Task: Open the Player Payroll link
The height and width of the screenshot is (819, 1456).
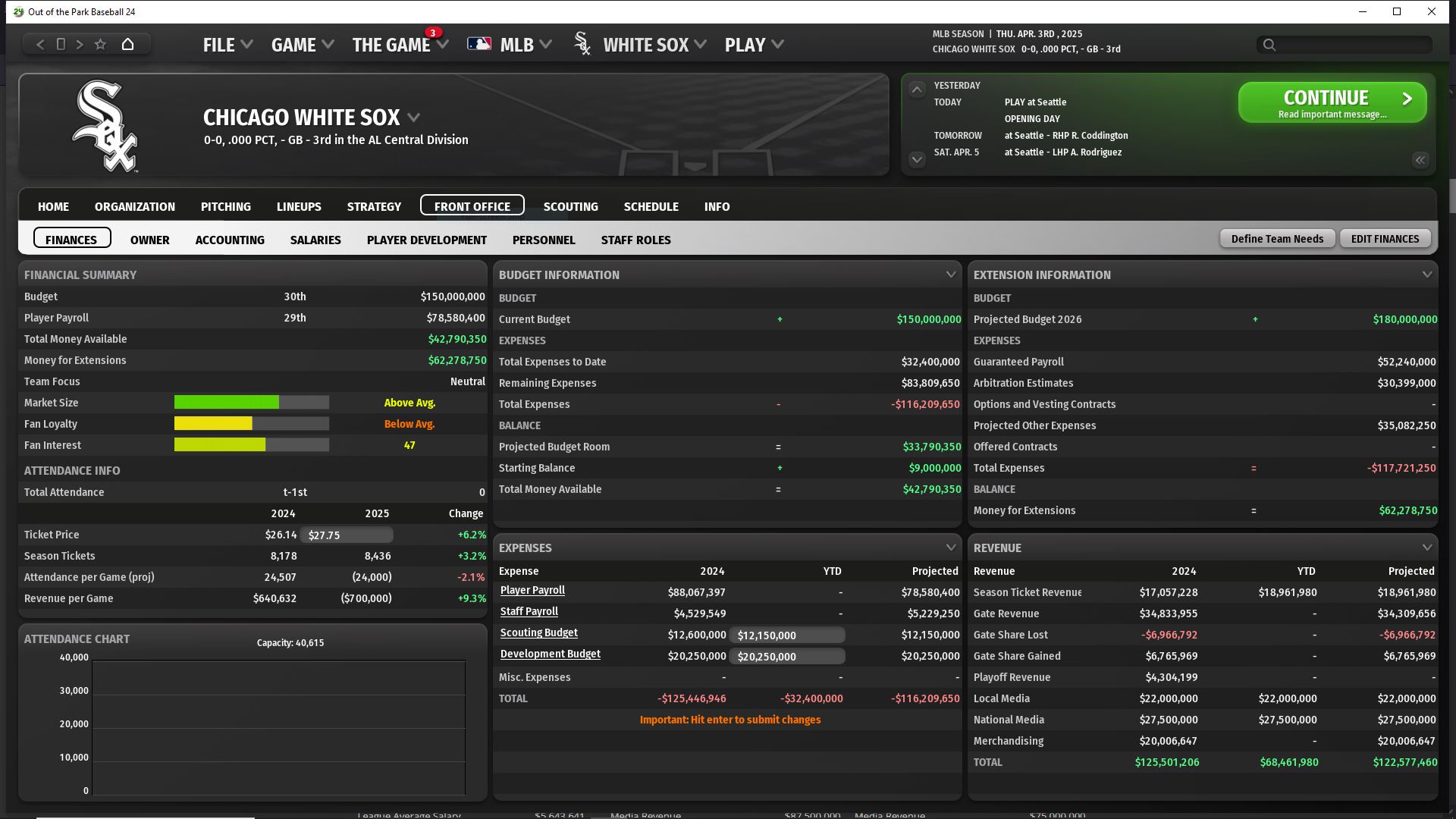Action: (x=532, y=590)
